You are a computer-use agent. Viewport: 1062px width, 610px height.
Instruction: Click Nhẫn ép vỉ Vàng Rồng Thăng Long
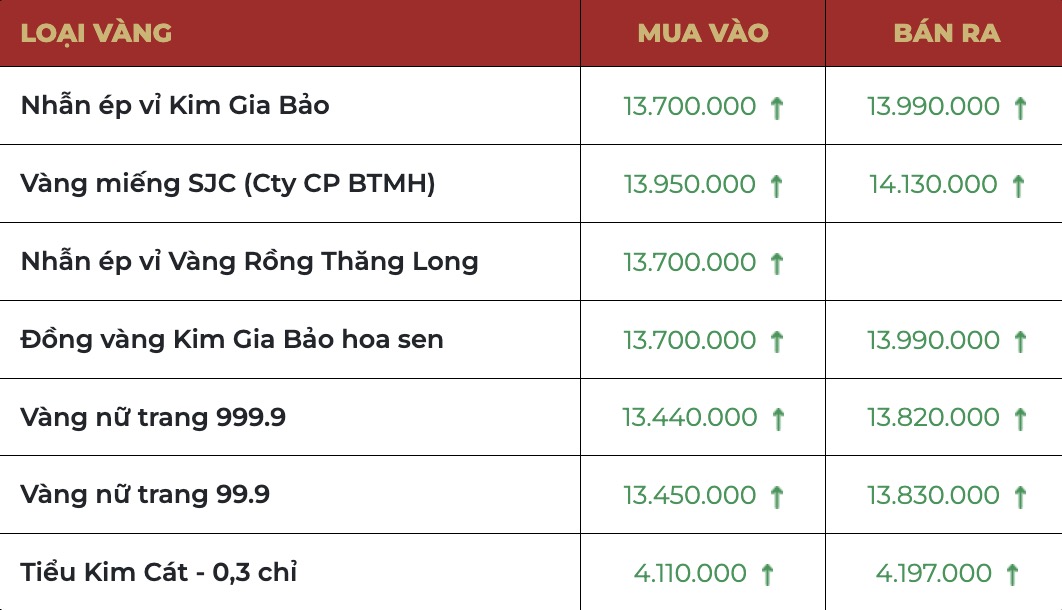249,262
